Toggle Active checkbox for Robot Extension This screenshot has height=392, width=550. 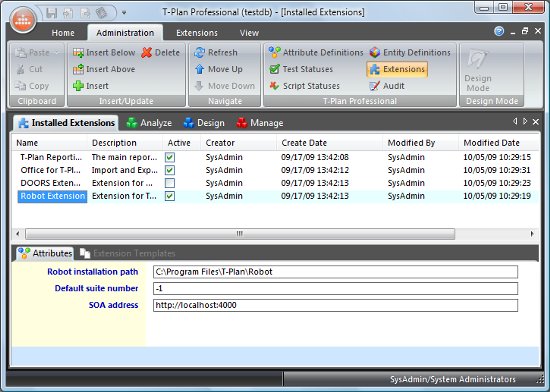(x=170, y=196)
